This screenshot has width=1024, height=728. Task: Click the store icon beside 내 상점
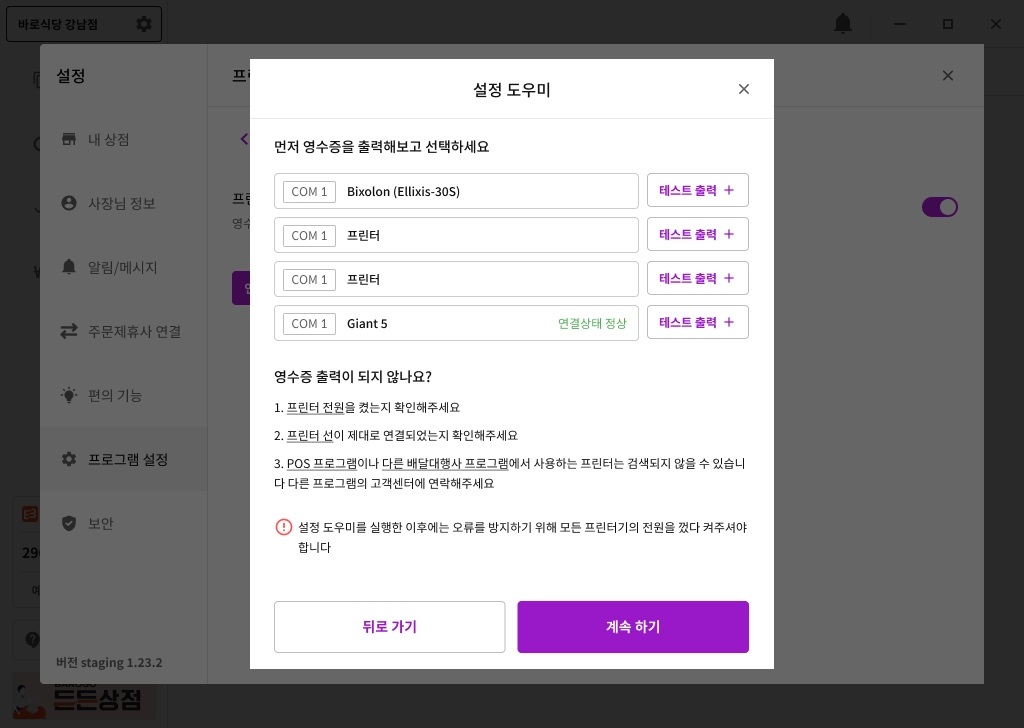pyautogui.click(x=69, y=139)
